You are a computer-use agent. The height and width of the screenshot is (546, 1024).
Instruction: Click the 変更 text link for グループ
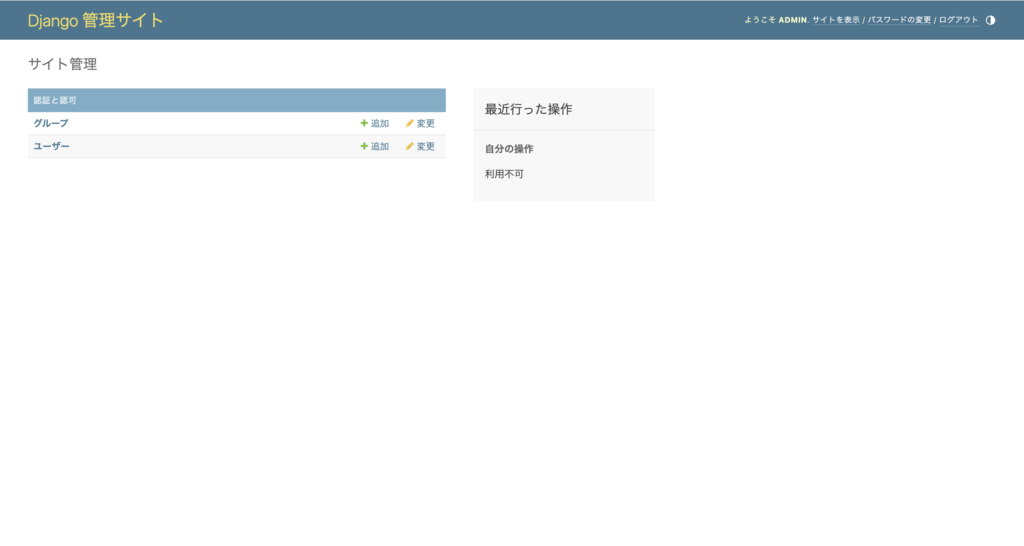[x=426, y=123]
